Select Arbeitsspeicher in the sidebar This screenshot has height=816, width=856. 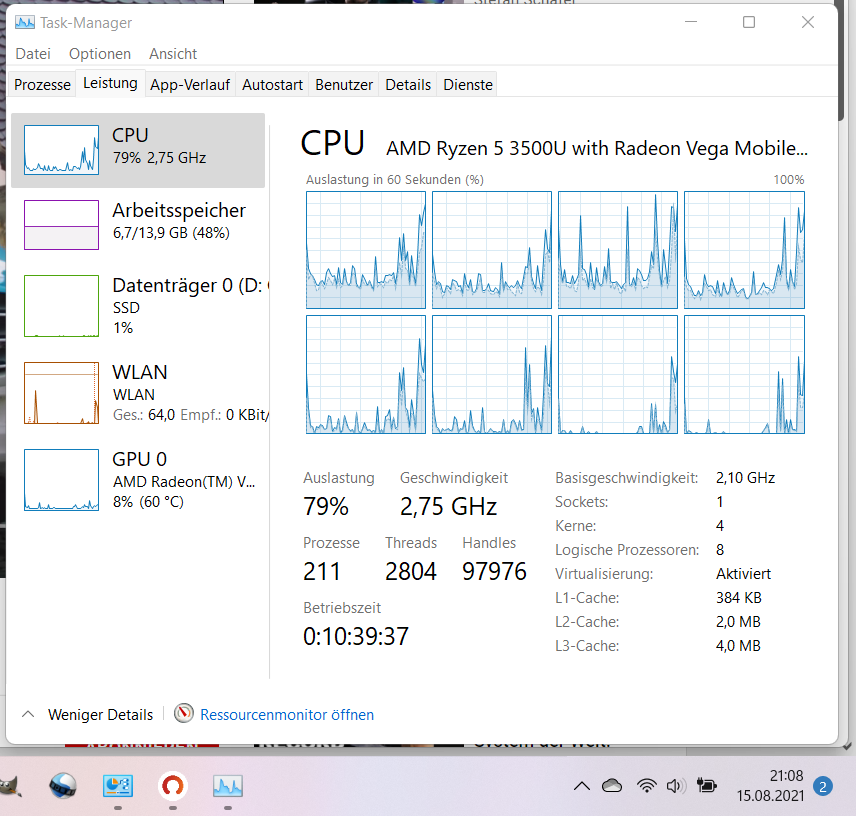tap(138, 224)
